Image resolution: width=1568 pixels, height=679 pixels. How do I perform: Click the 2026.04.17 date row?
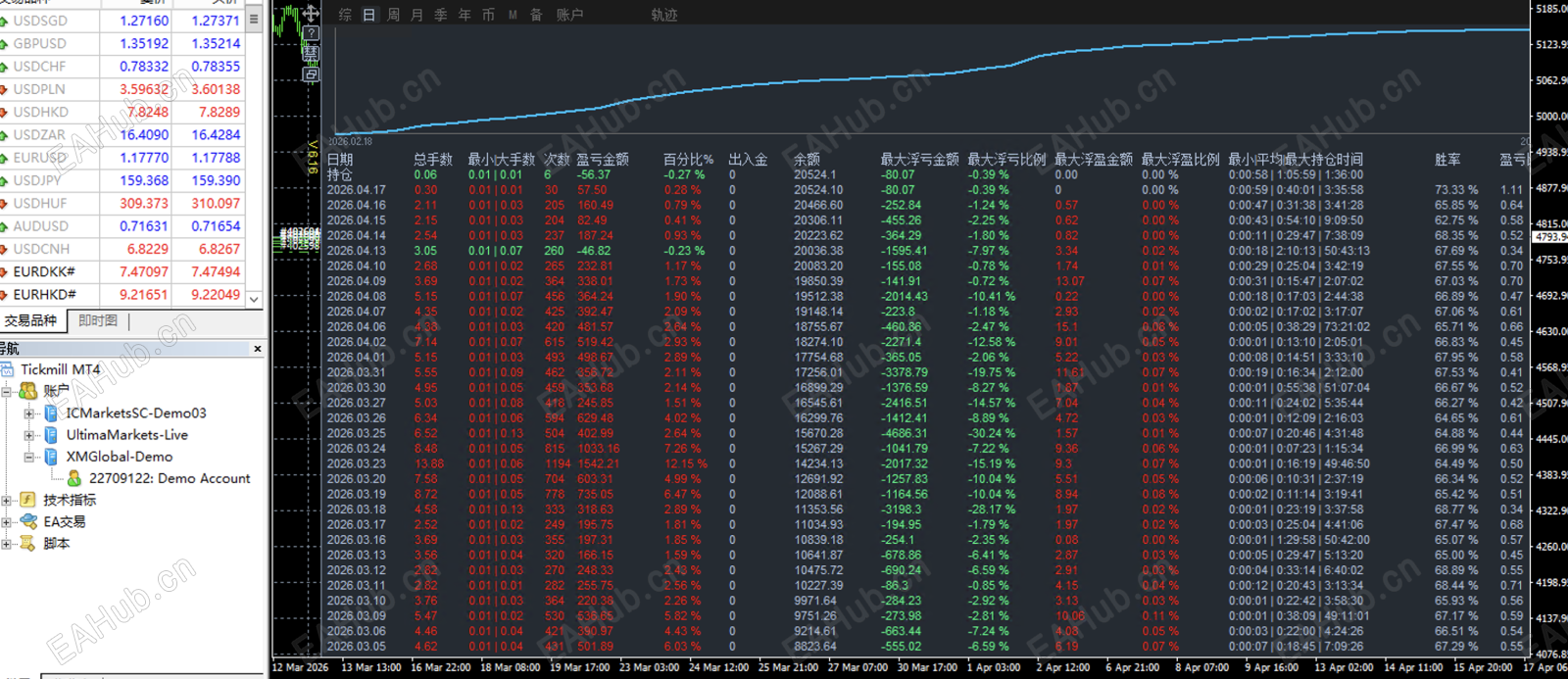coord(925,190)
